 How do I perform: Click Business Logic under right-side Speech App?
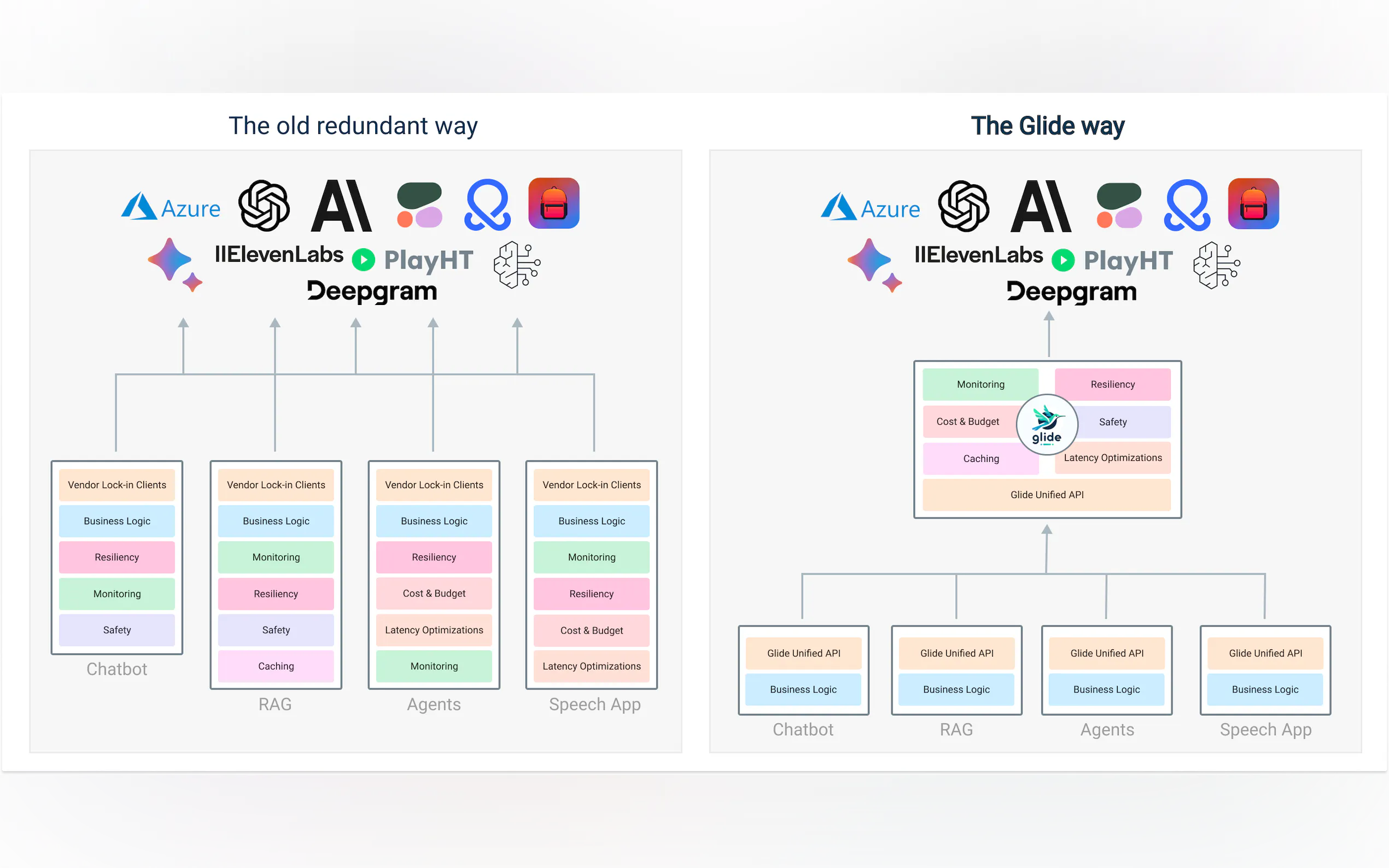coord(1264,689)
